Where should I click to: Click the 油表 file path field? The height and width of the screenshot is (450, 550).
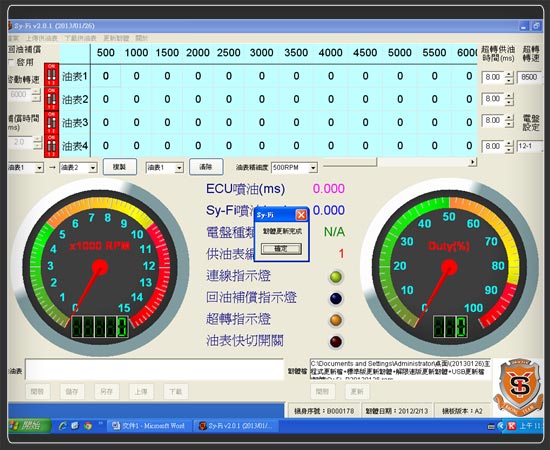point(154,369)
